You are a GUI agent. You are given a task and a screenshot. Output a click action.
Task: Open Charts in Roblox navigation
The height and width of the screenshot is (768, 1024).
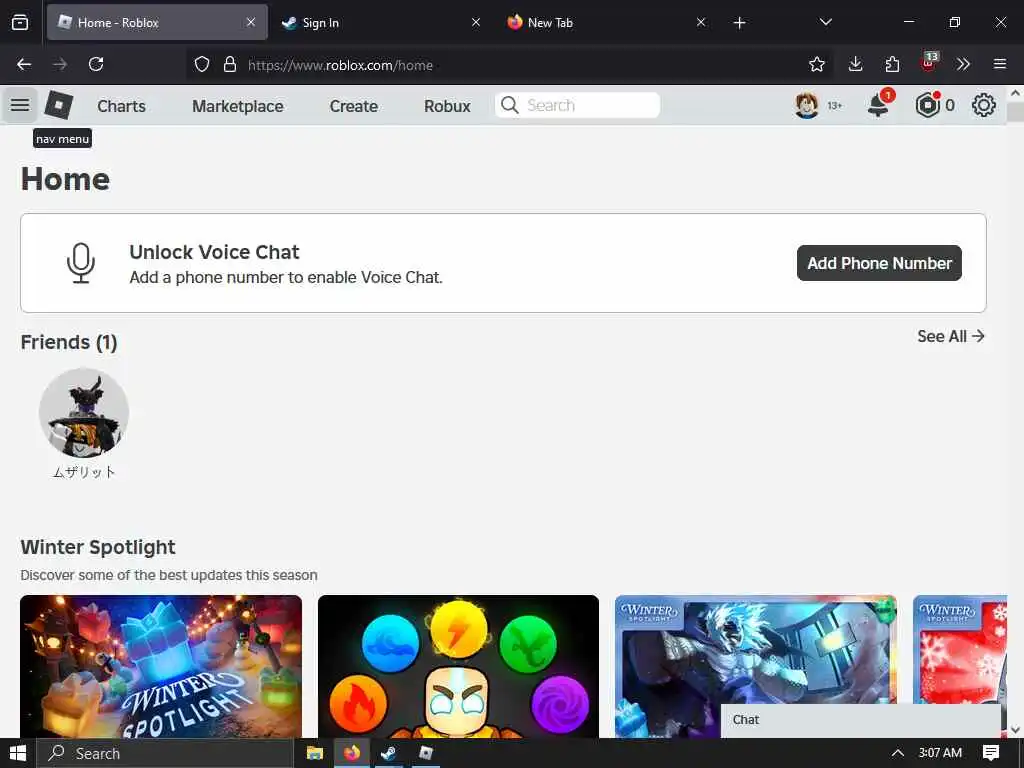121,106
